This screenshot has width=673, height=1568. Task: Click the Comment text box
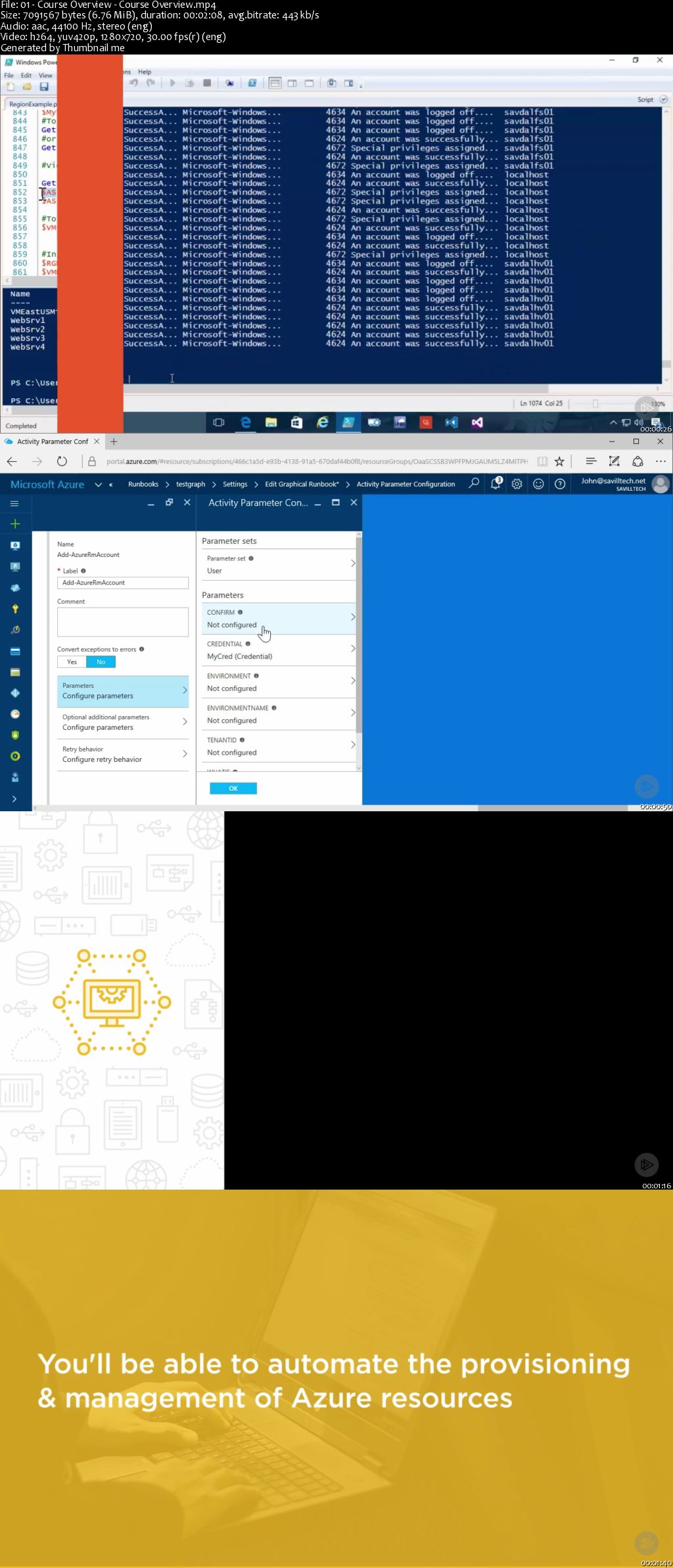(123, 621)
